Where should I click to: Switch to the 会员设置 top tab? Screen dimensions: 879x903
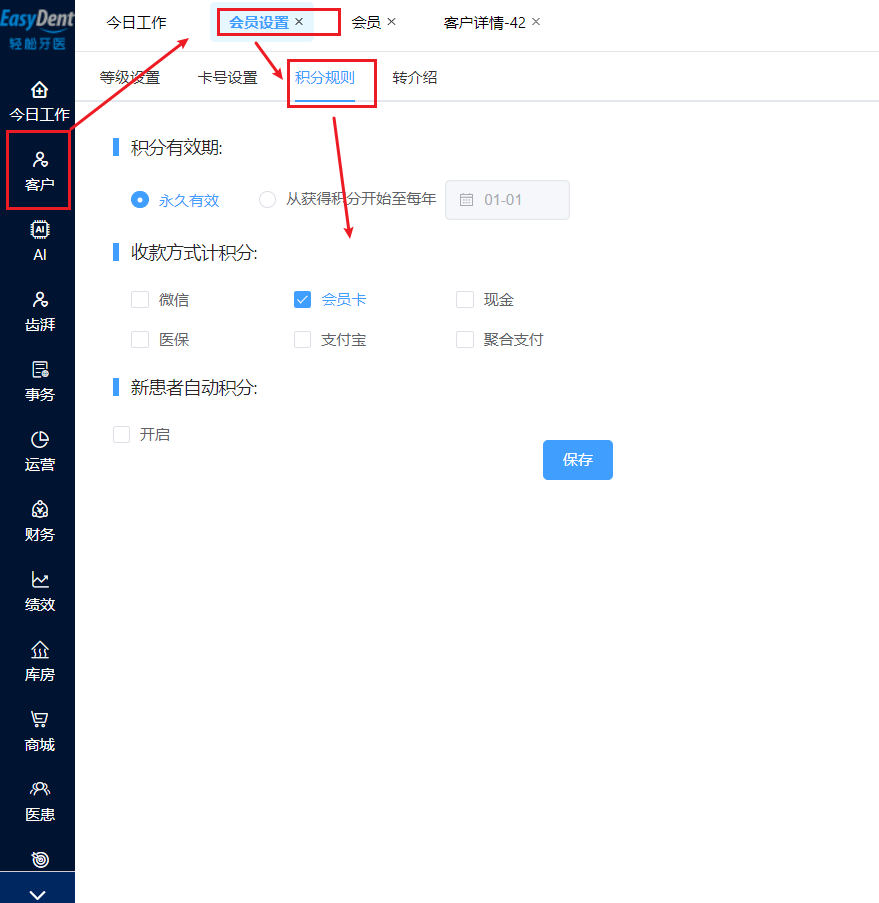259,22
